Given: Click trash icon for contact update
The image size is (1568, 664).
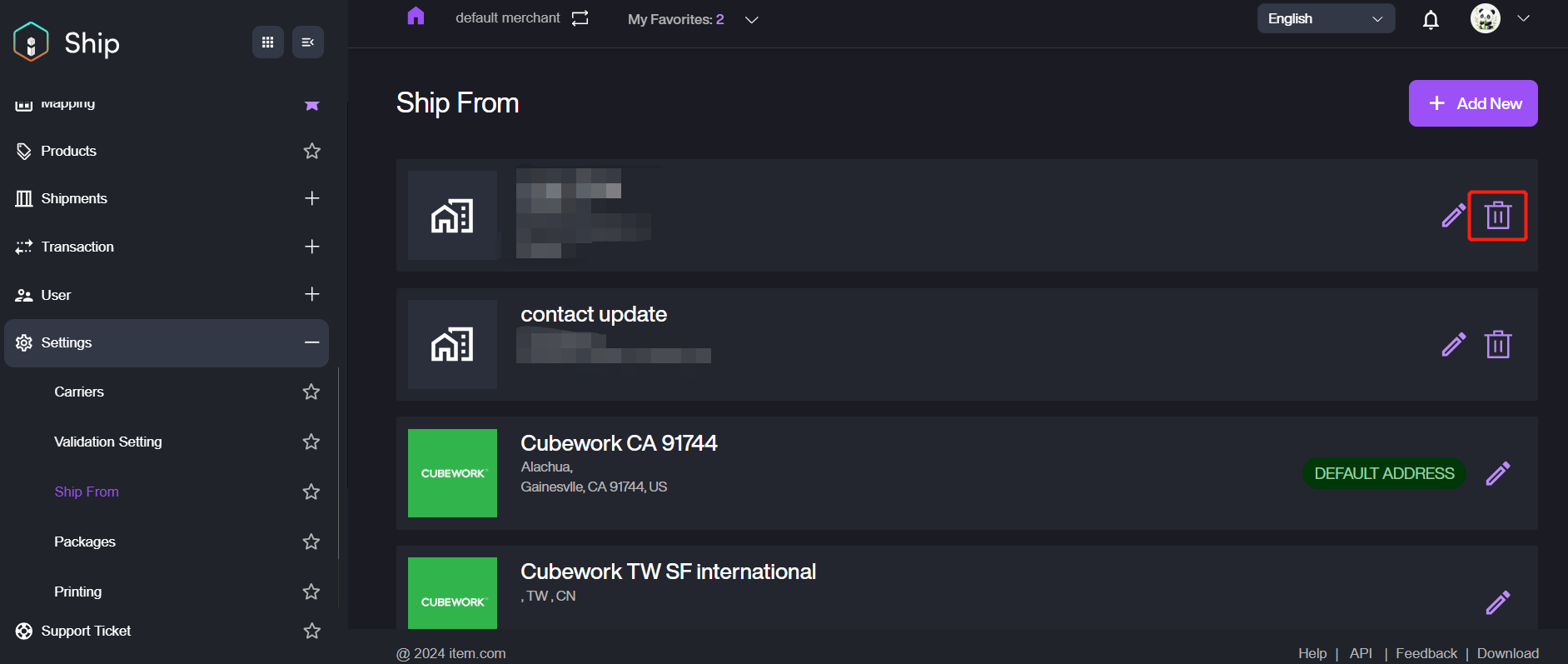Looking at the screenshot, I should coord(1497,344).
